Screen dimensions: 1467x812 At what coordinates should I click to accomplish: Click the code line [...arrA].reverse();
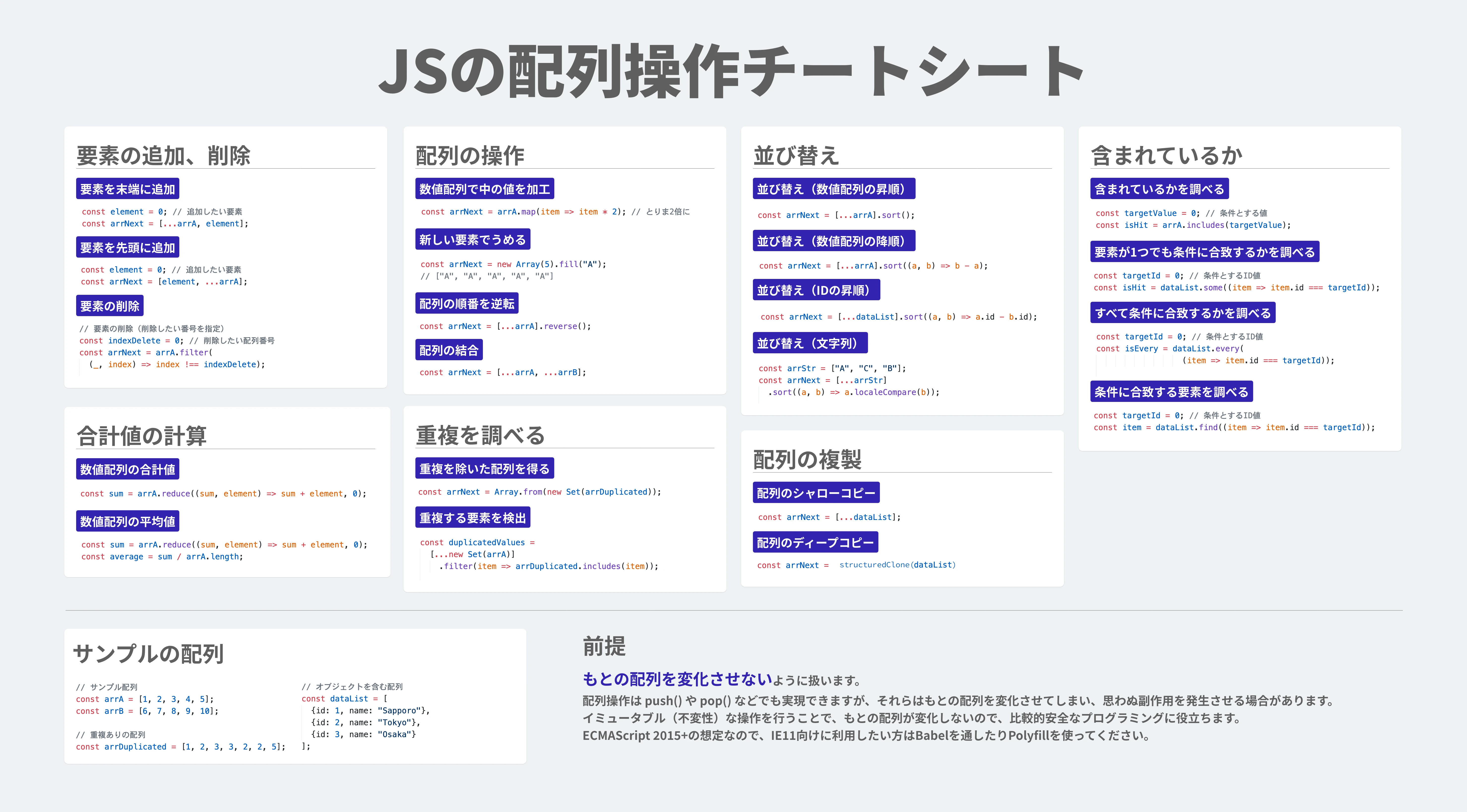coord(505,326)
